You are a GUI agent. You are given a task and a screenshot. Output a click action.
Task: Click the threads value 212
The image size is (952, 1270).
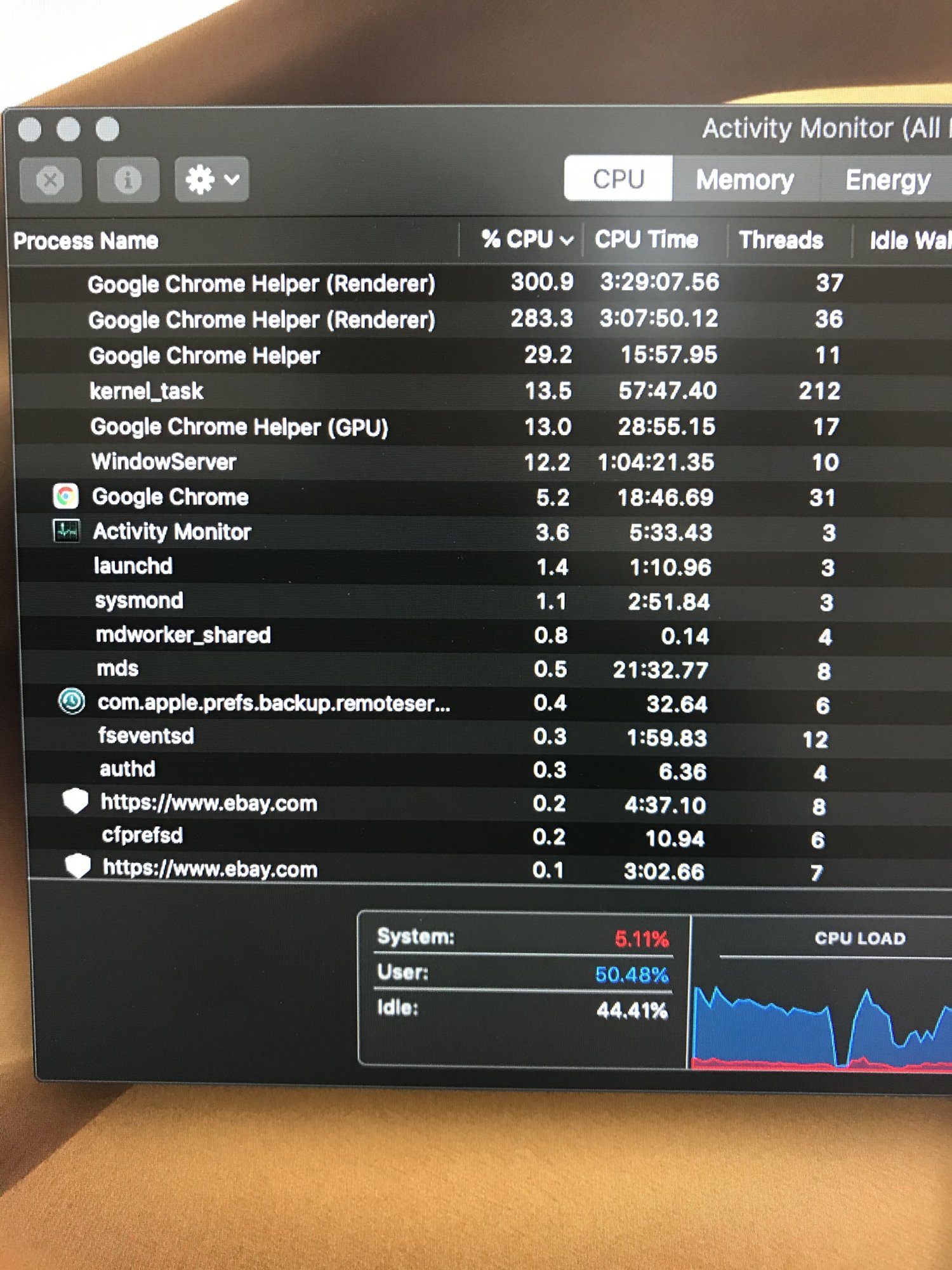(820, 391)
